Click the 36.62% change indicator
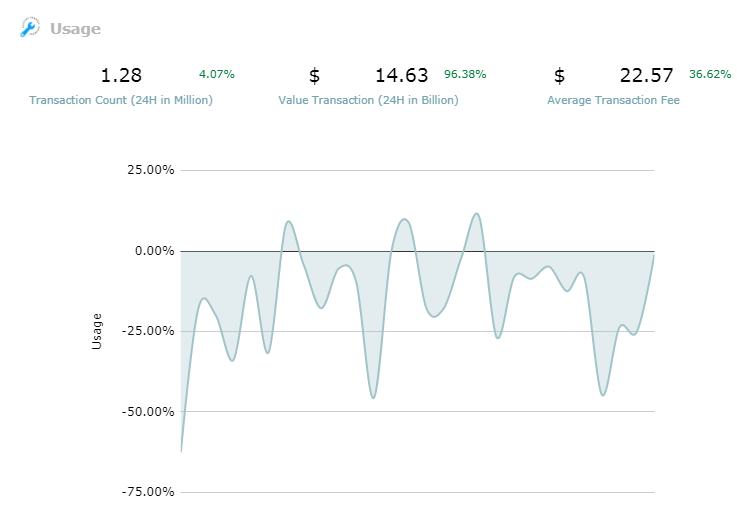The height and width of the screenshot is (515, 737). click(710, 74)
